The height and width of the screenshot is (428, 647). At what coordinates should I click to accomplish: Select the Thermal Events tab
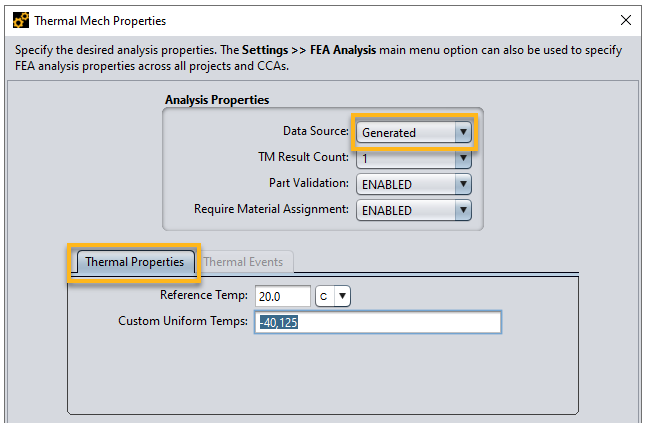[243, 262]
